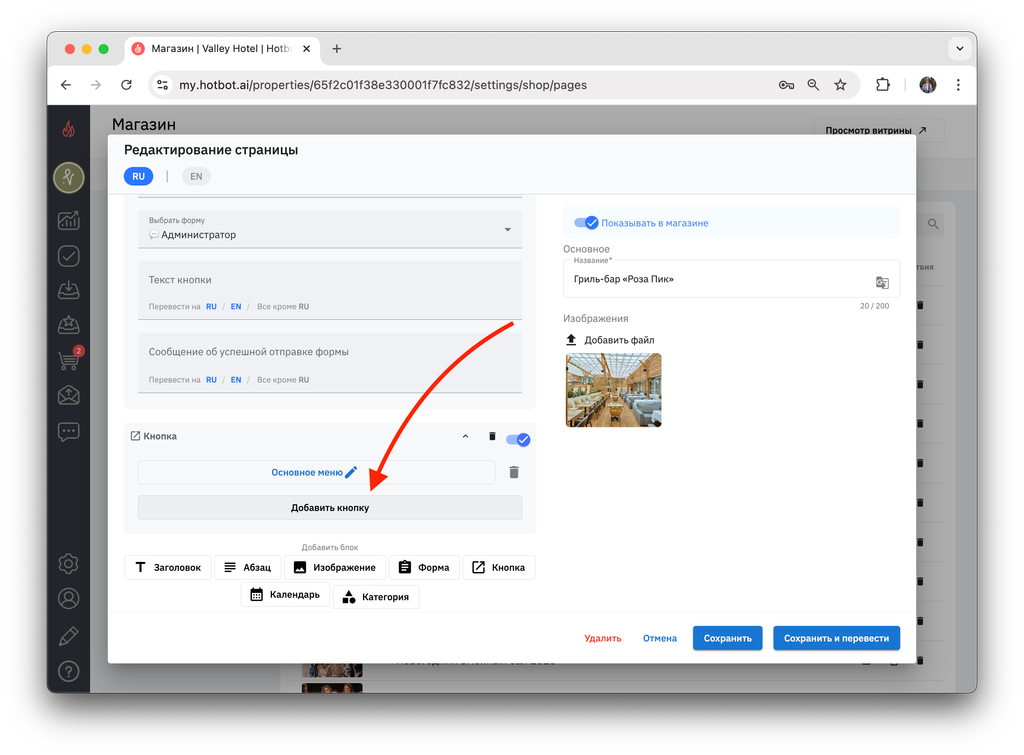Open Chrome profile avatar
Viewport: 1024px width, 755px height.
coord(927,85)
